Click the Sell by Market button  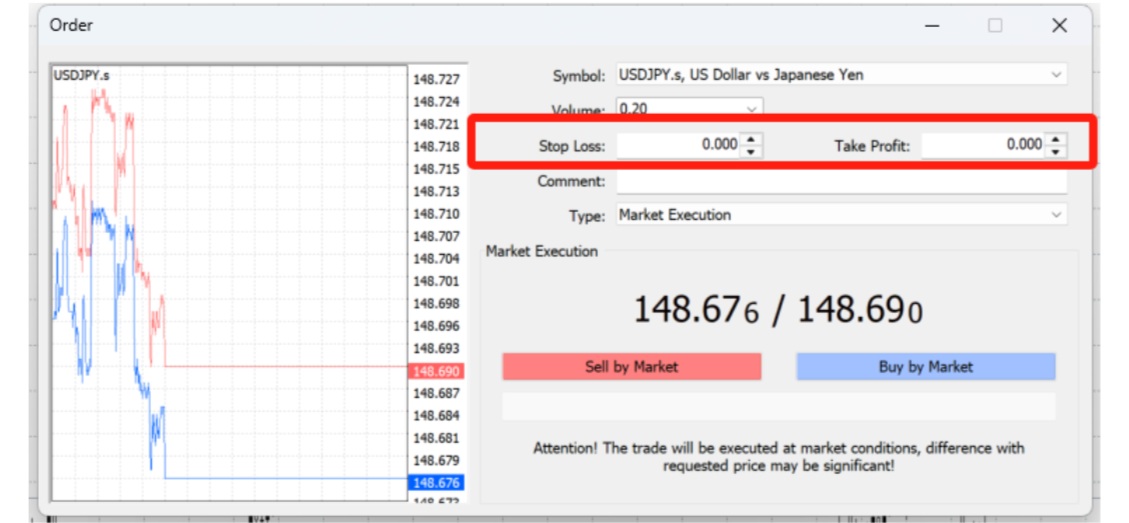point(631,367)
